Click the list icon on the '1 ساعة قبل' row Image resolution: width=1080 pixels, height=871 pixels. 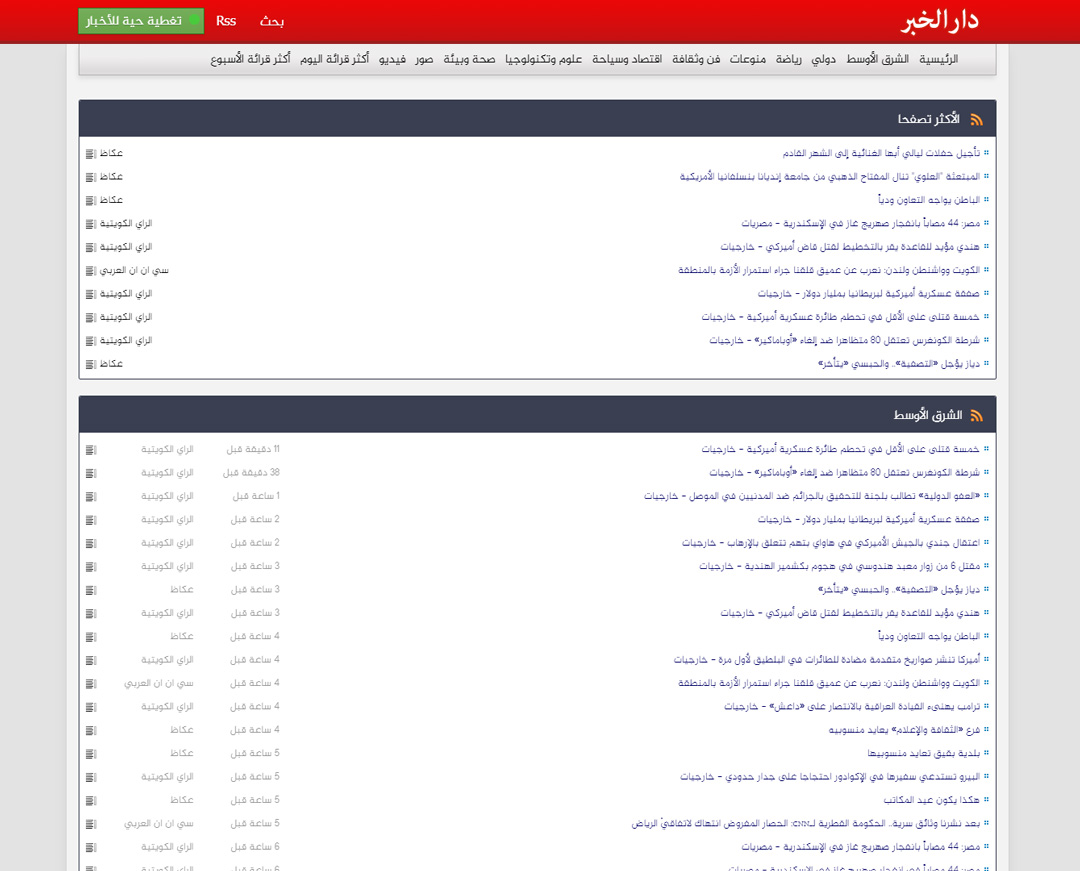[x=89, y=496]
